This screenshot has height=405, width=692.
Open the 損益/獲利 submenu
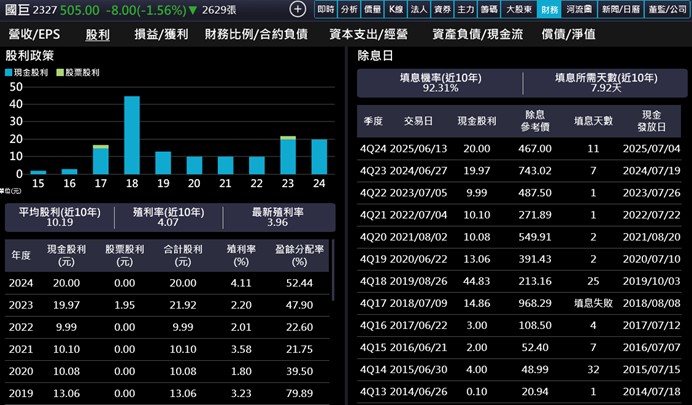tap(160, 34)
